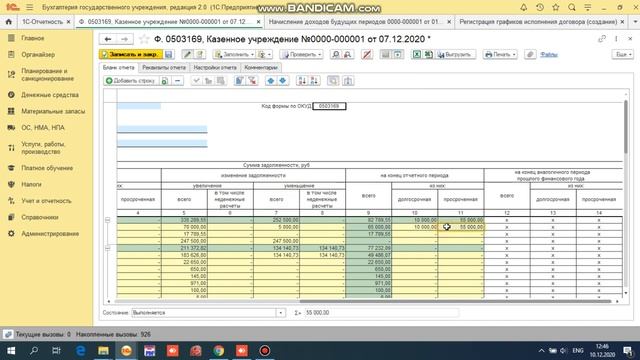Screen dimensions: 640x360
Task: Open the Файлы link
Action: click(549, 54)
